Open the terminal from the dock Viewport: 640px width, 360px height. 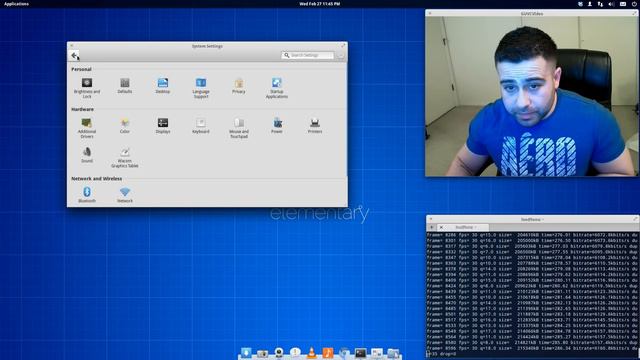(x=360, y=353)
